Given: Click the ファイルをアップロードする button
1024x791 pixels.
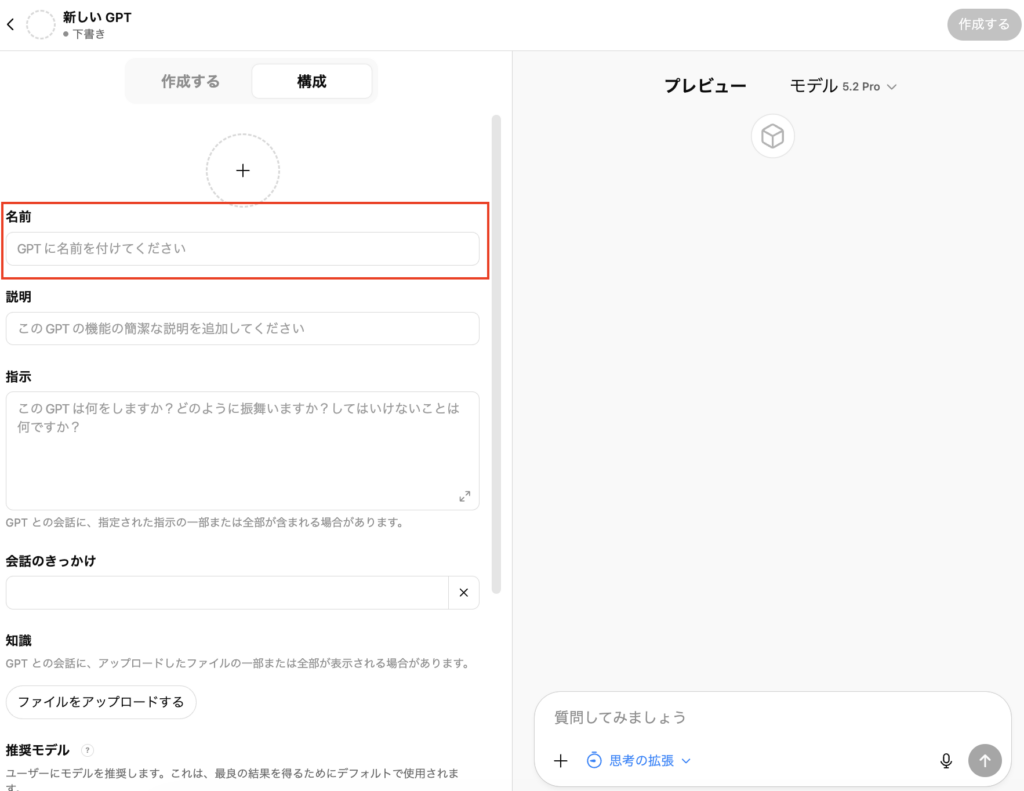Looking at the screenshot, I should tap(101, 702).
